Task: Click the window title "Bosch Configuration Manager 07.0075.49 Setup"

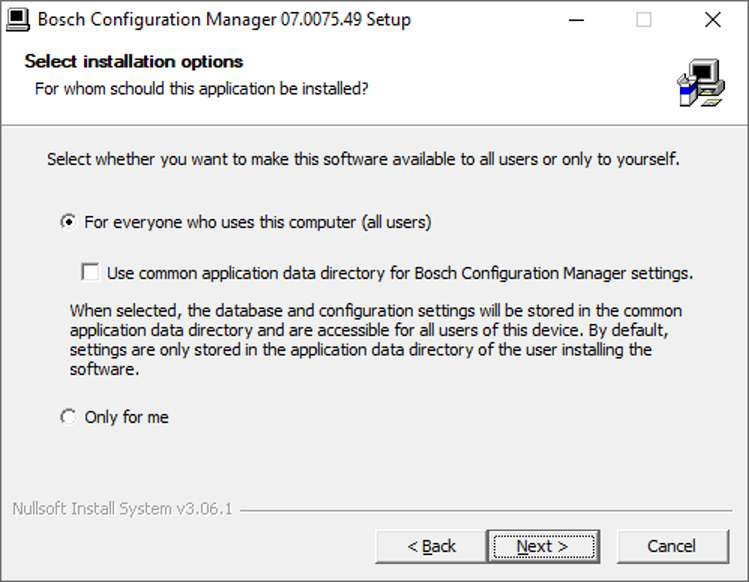Action: coord(224,20)
